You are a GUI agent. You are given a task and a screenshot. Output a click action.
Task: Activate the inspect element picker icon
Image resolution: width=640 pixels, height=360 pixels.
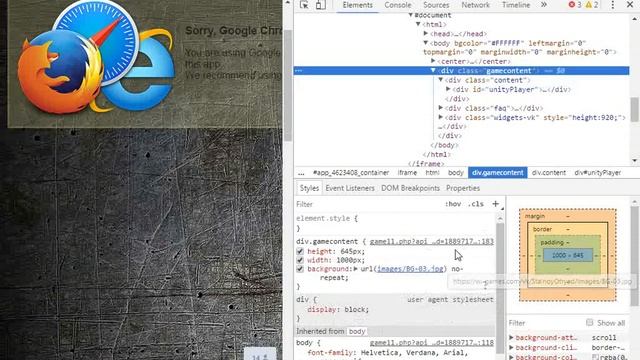click(304, 4)
